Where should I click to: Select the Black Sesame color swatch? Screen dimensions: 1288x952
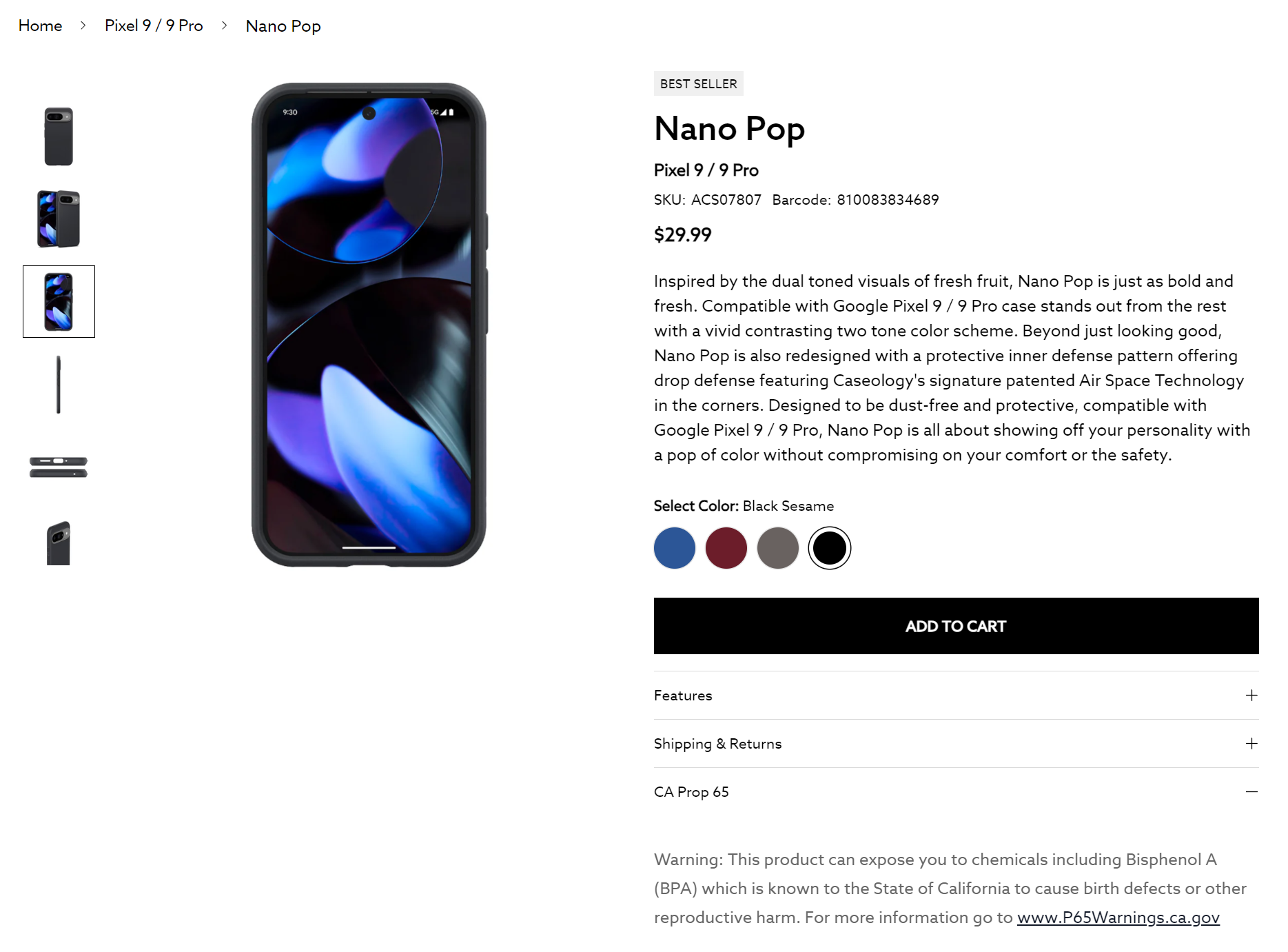[829, 548]
